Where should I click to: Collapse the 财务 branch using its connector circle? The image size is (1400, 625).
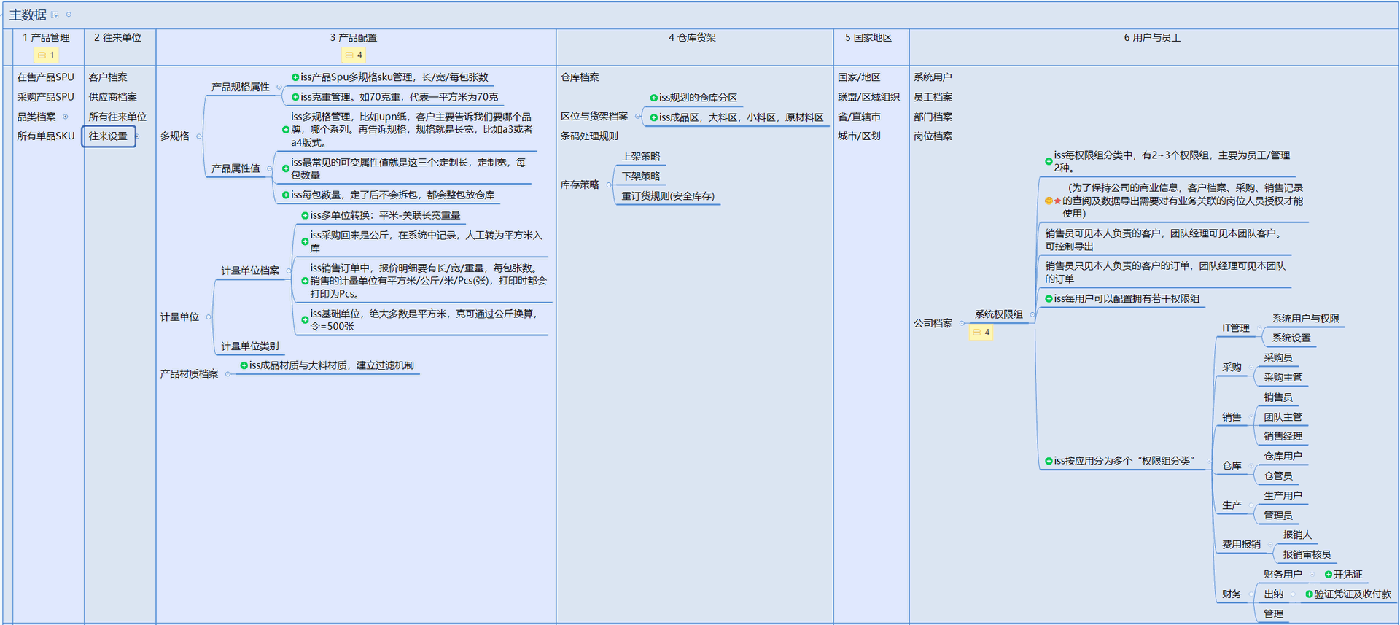[1250, 594]
